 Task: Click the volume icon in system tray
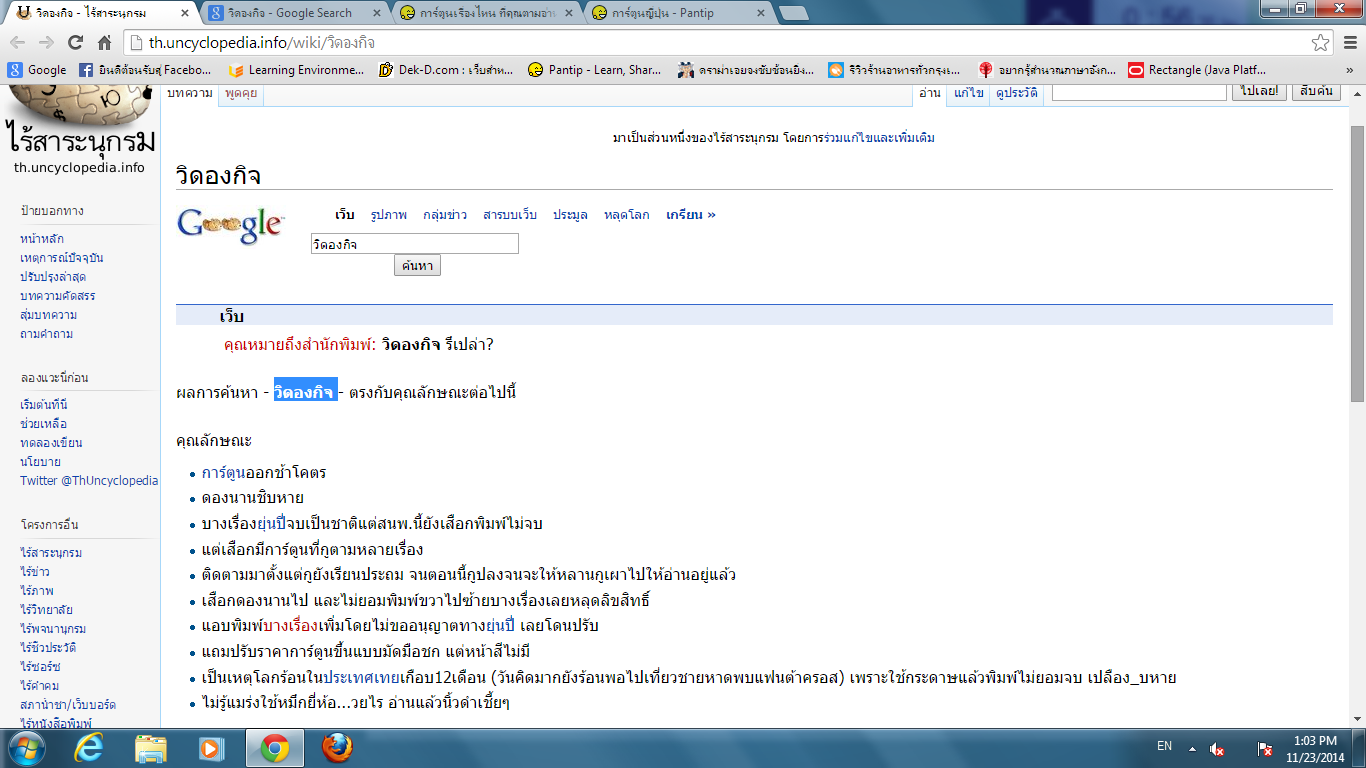pos(1217,748)
